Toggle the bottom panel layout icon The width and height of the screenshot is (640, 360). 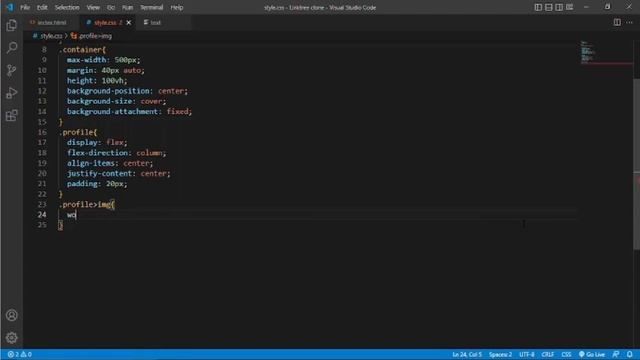[549, 7]
